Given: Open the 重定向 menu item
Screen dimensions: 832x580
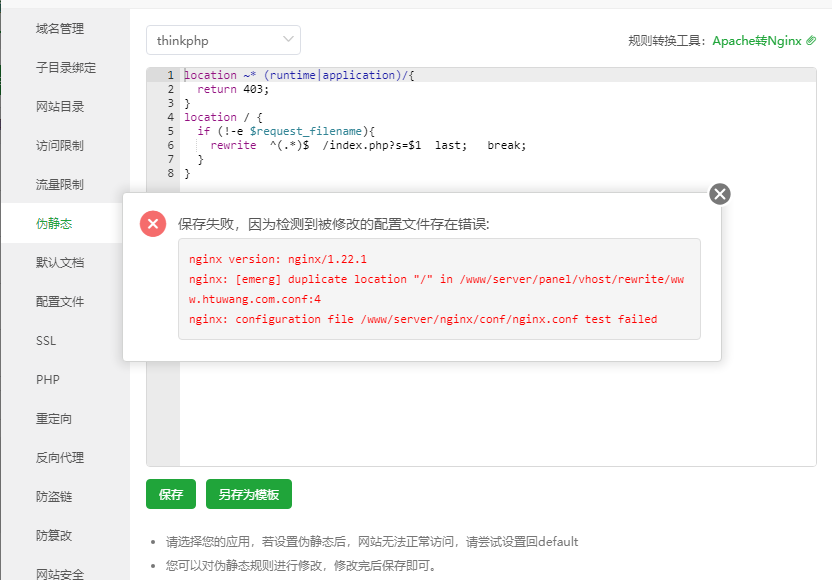Looking at the screenshot, I should 54,419.
